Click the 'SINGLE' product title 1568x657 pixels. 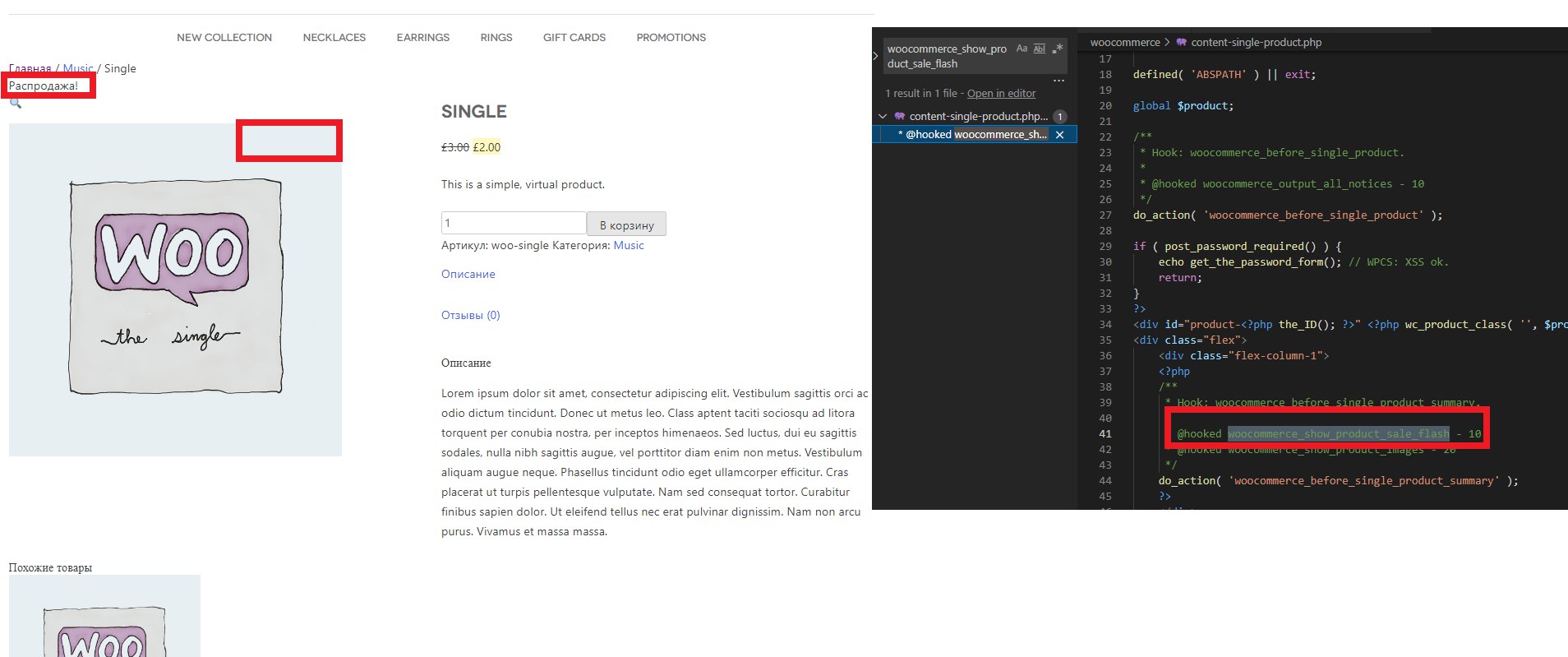[x=474, y=112]
